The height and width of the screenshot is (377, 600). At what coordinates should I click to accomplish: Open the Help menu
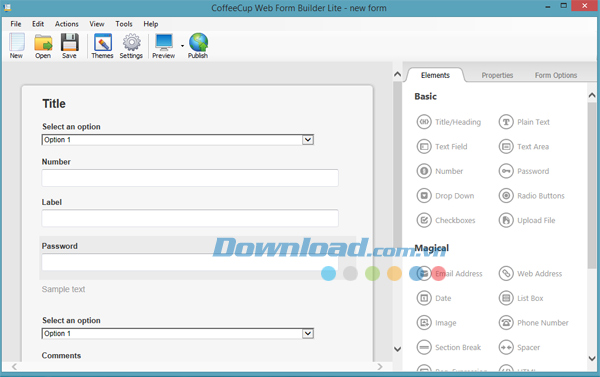151,24
